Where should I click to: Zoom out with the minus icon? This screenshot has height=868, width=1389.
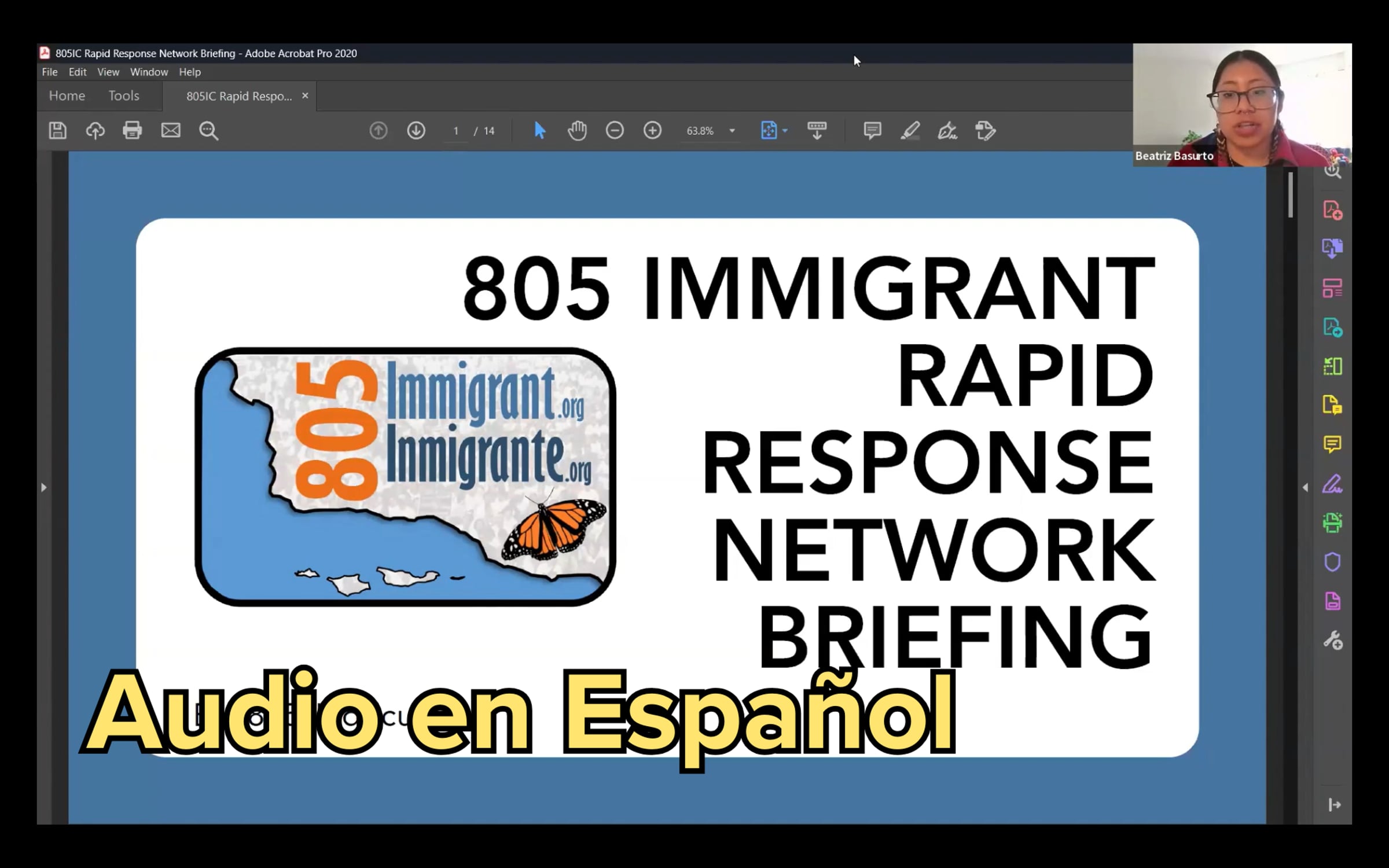point(615,130)
